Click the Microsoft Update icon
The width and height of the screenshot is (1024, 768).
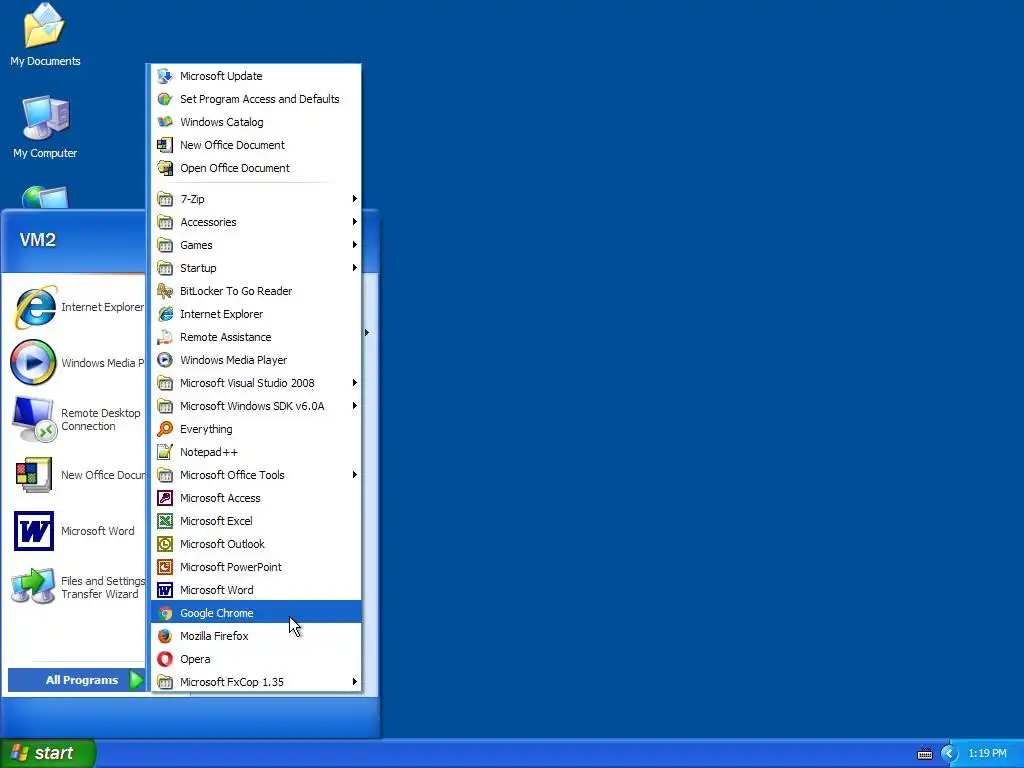click(x=165, y=76)
